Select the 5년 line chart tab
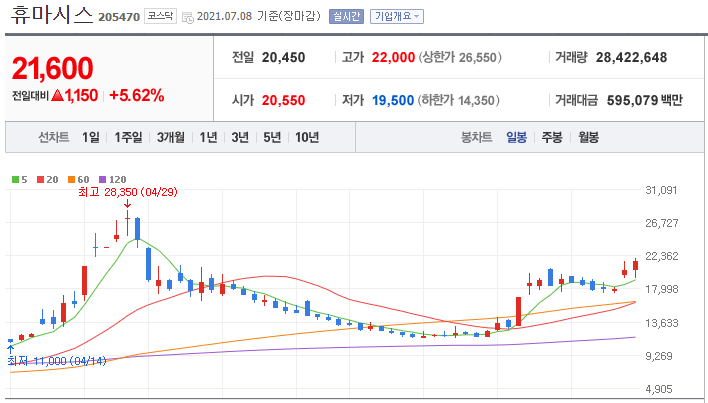 (272, 137)
